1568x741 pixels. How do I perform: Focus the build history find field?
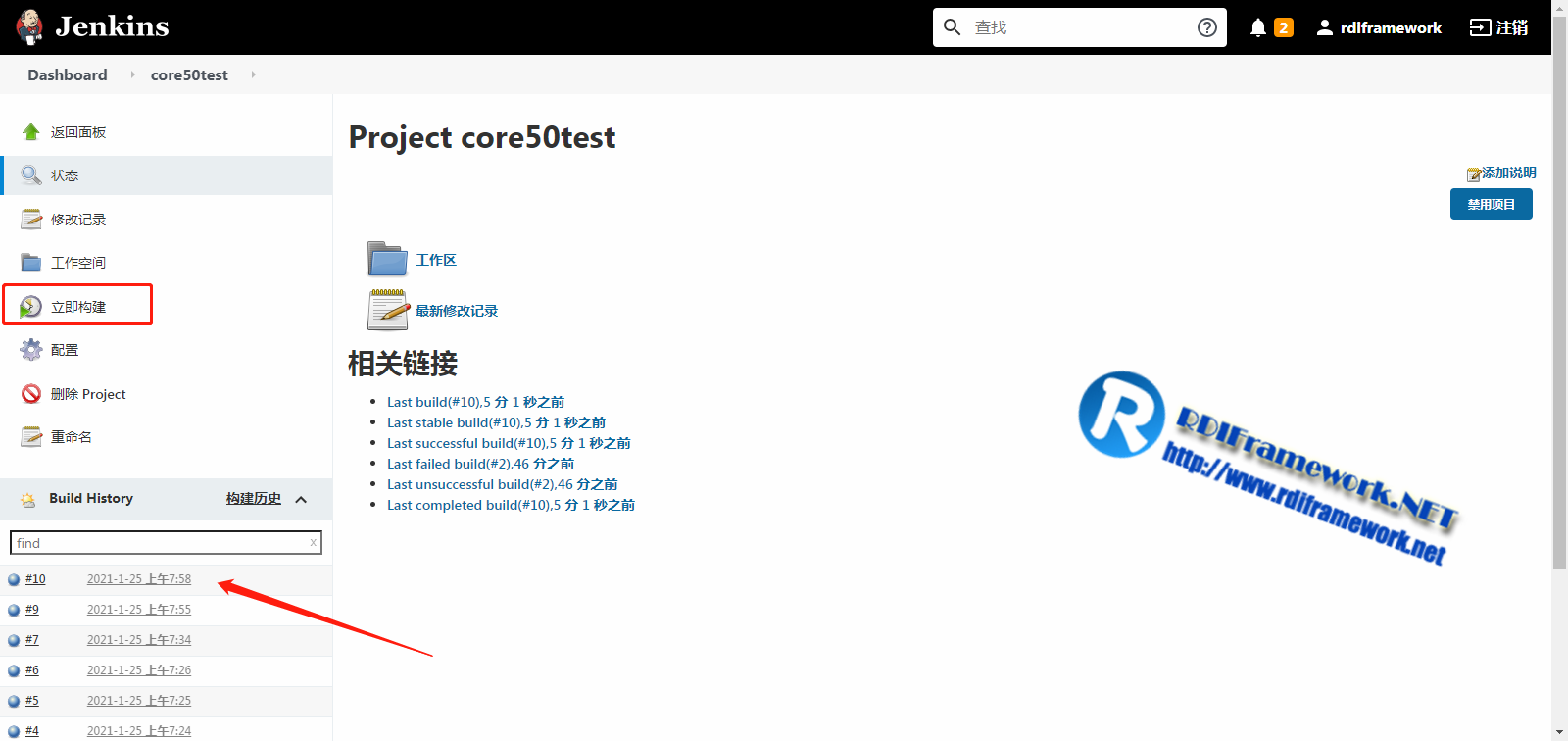tap(166, 542)
